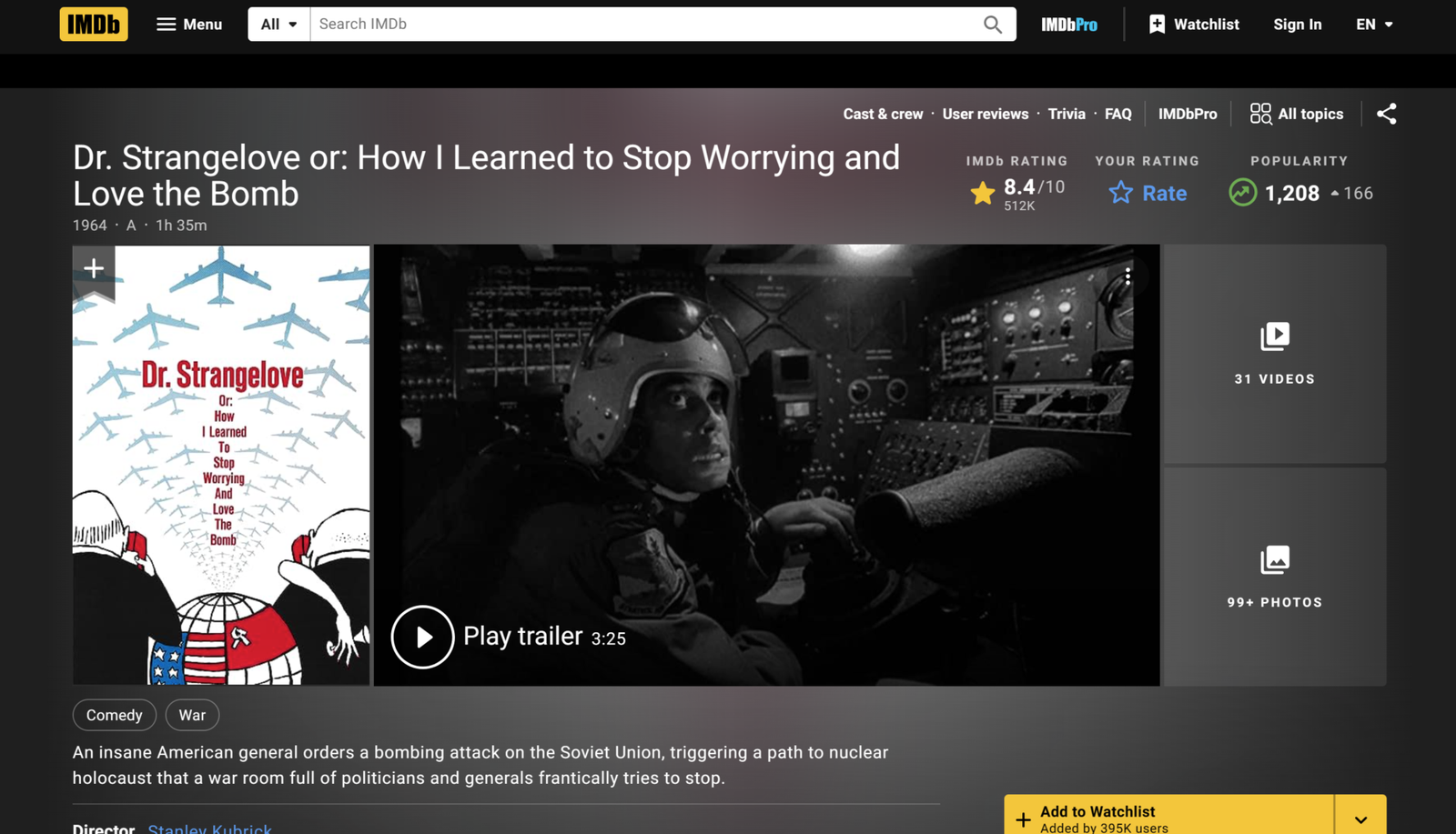Go to Cast & crew section

[x=882, y=114]
